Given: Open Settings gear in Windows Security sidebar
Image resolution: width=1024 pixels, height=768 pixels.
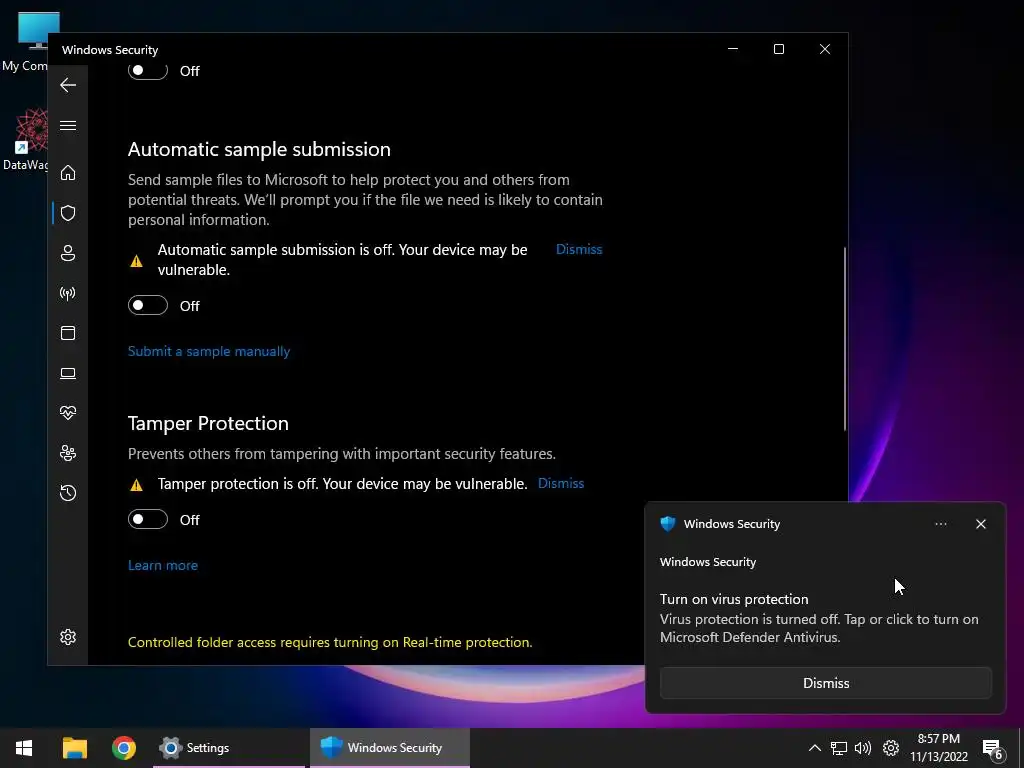Looking at the screenshot, I should tap(68, 637).
